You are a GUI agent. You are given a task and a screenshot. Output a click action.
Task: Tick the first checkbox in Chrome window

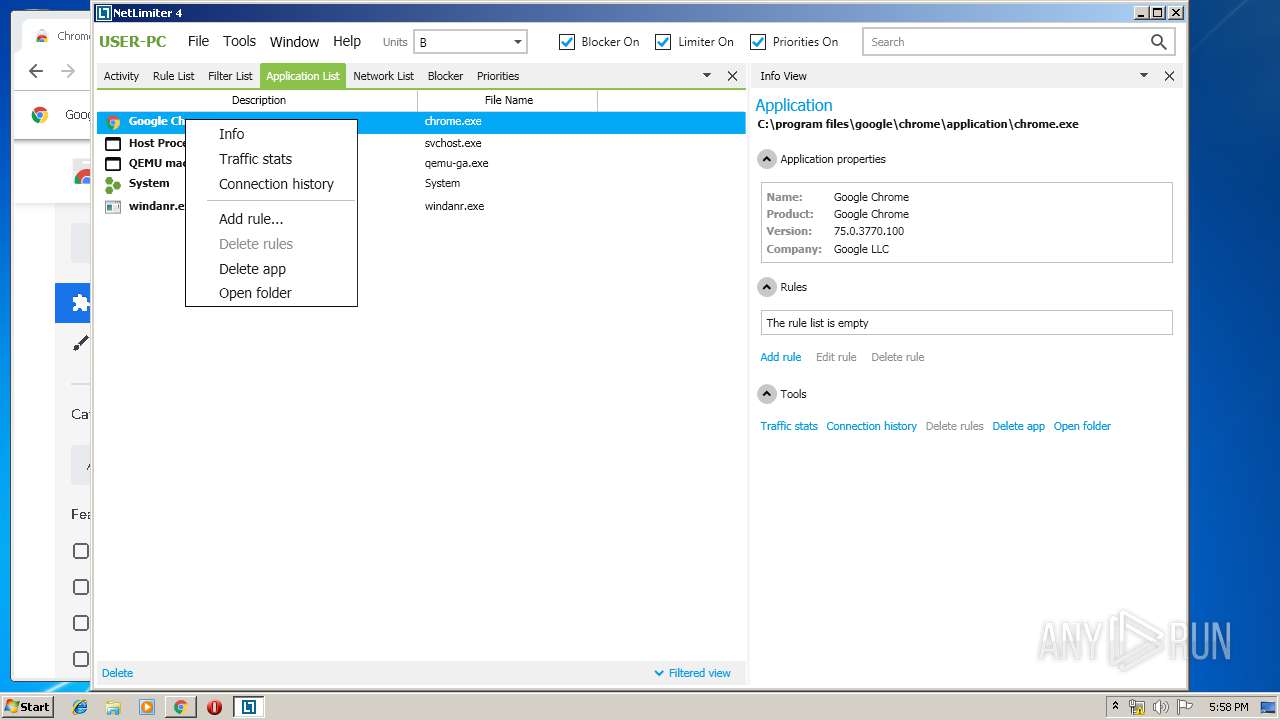[x=81, y=551]
